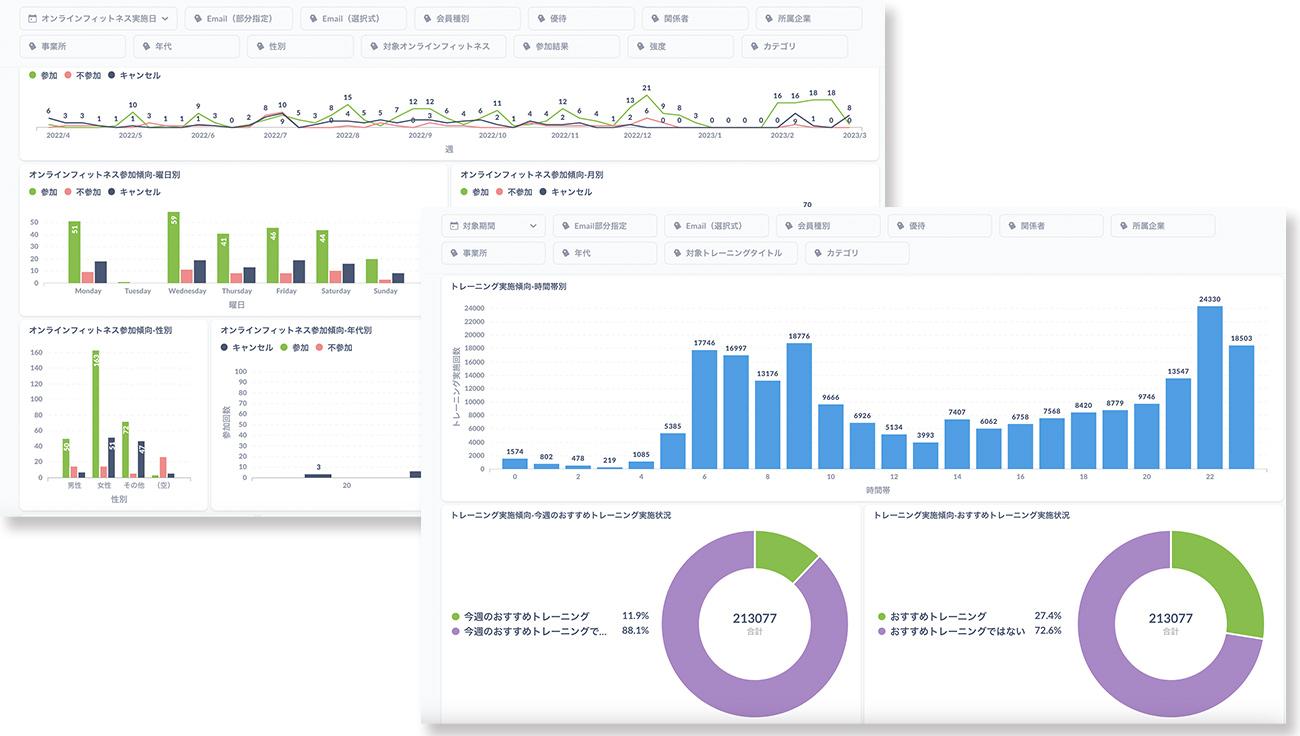Click green Wednesday bar labeled 59
Viewport: 1300px width, 736px height.
pyautogui.click(x=173, y=247)
